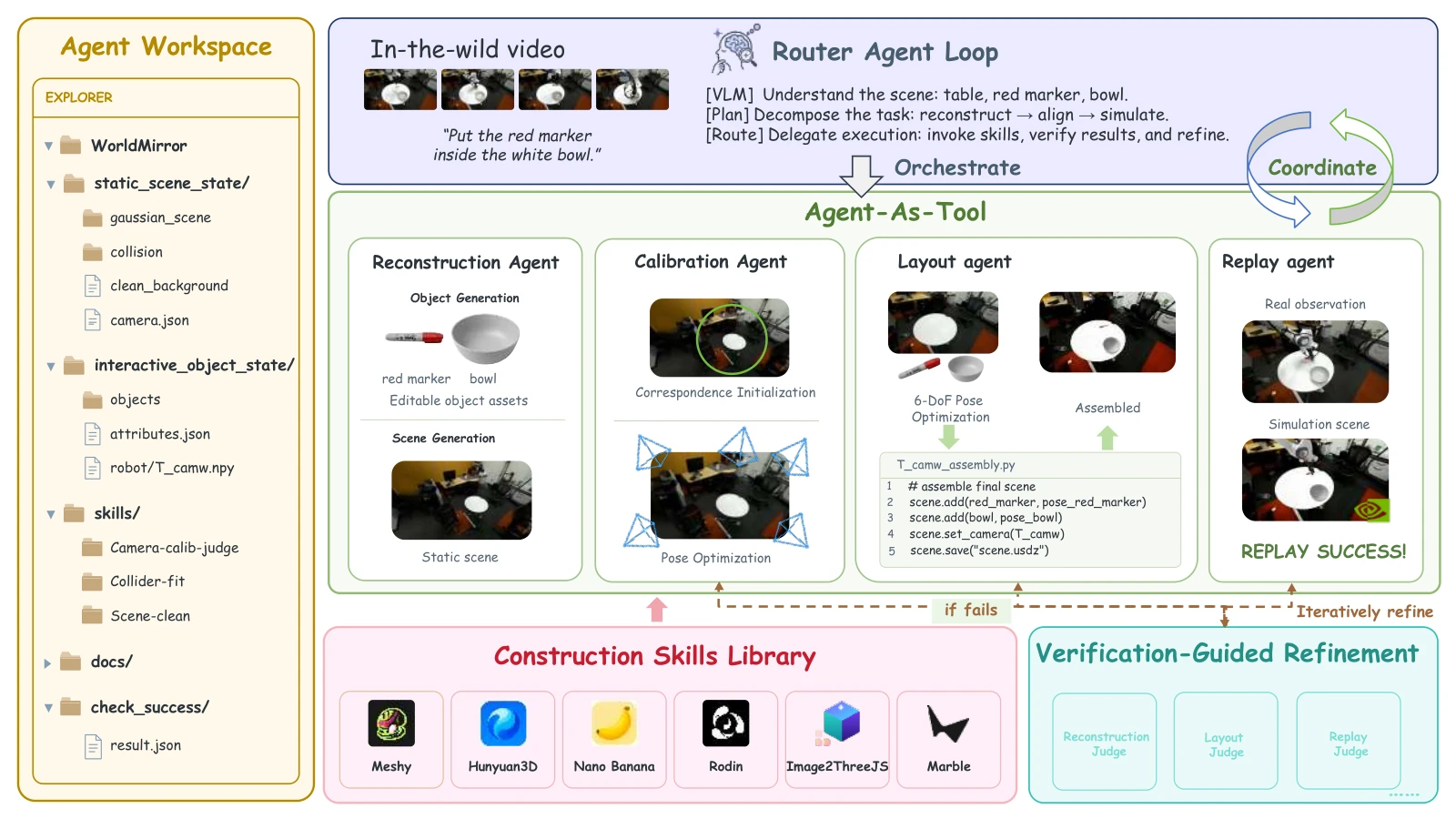Click the REPLAY SUCCESS! text
The height and width of the screenshot is (819, 1456).
1323,551
